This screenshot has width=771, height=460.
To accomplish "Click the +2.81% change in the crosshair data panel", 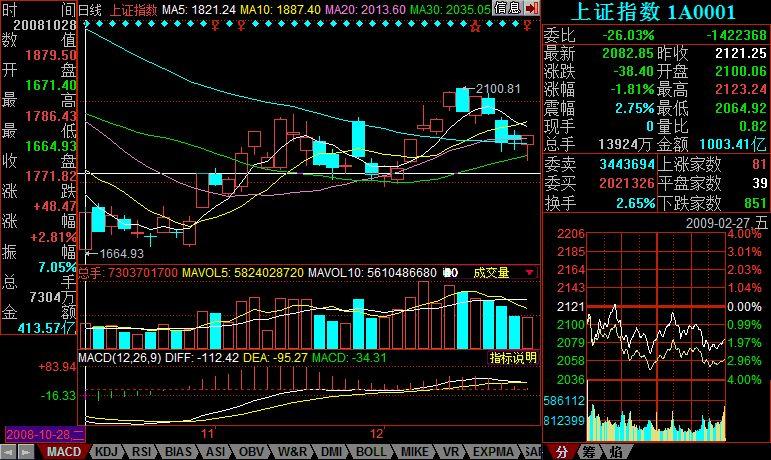I will [53, 237].
